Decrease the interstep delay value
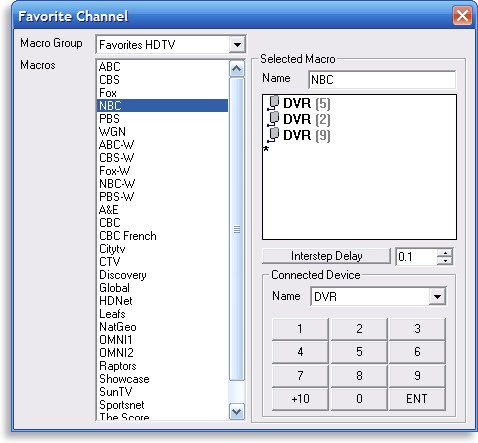 pyautogui.click(x=445, y=260)
